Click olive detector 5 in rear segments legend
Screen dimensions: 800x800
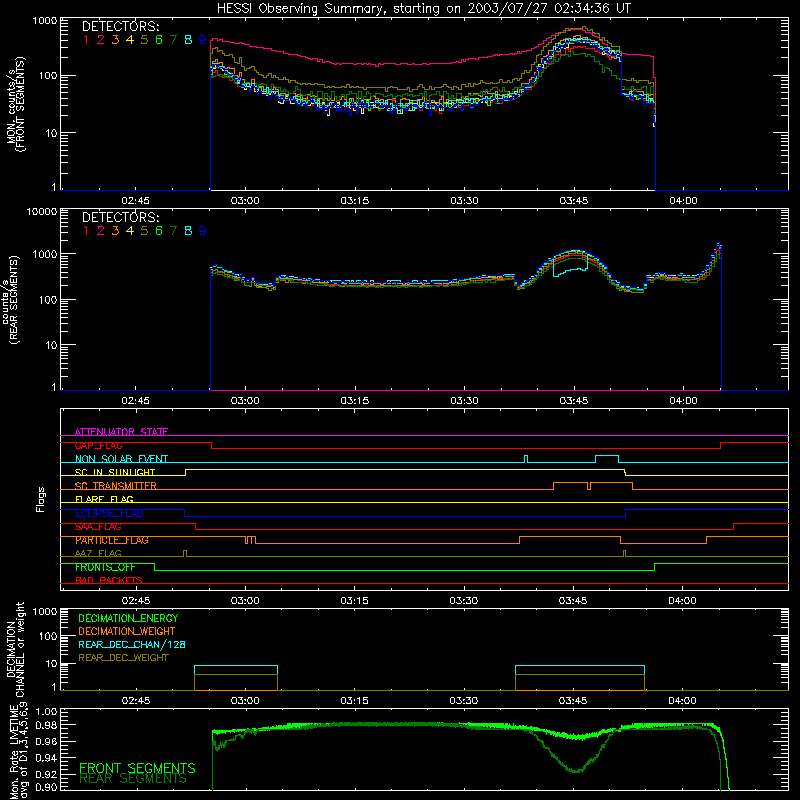144,231
